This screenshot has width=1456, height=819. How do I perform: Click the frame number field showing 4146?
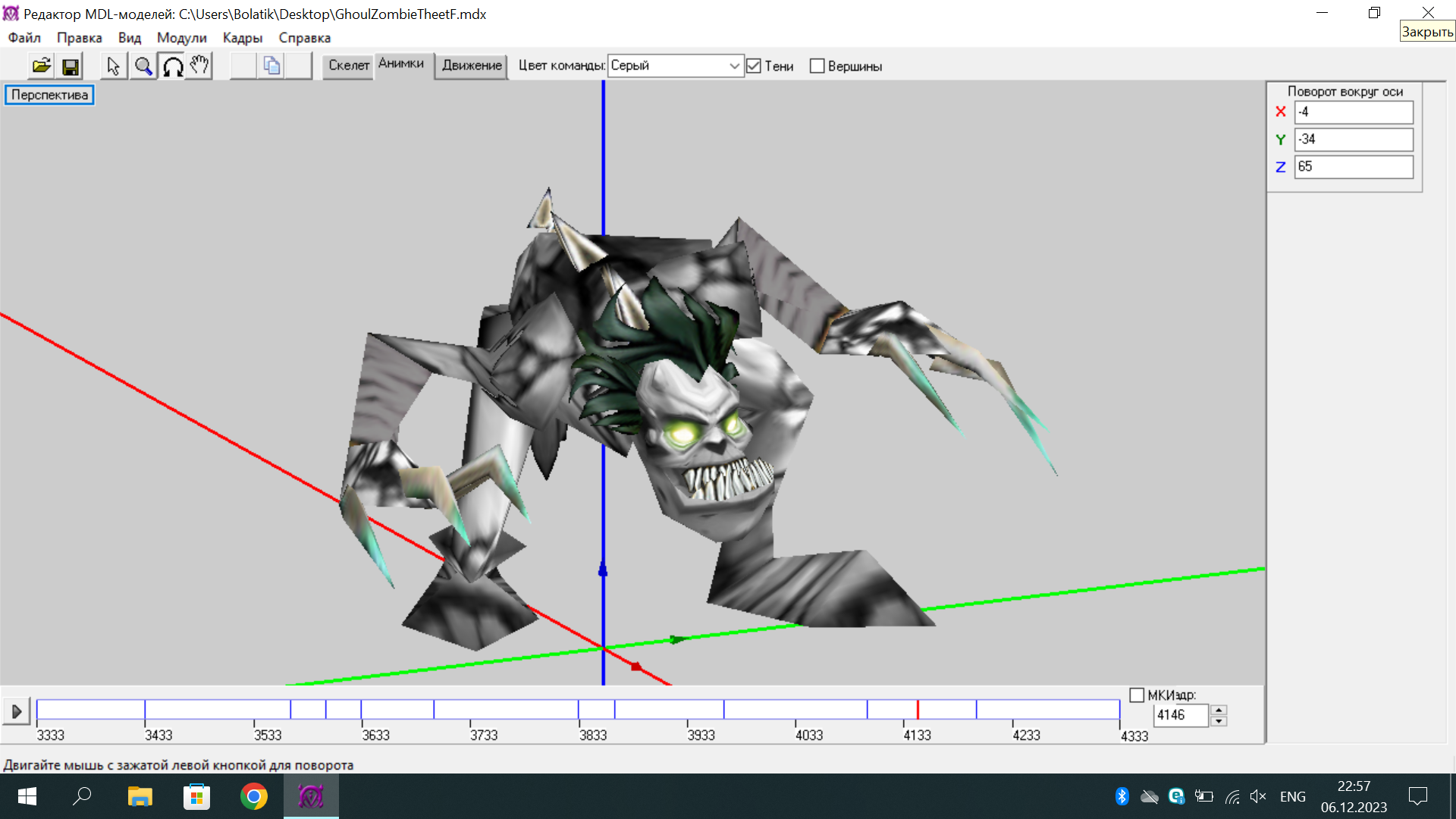[x=1180, y=715]
